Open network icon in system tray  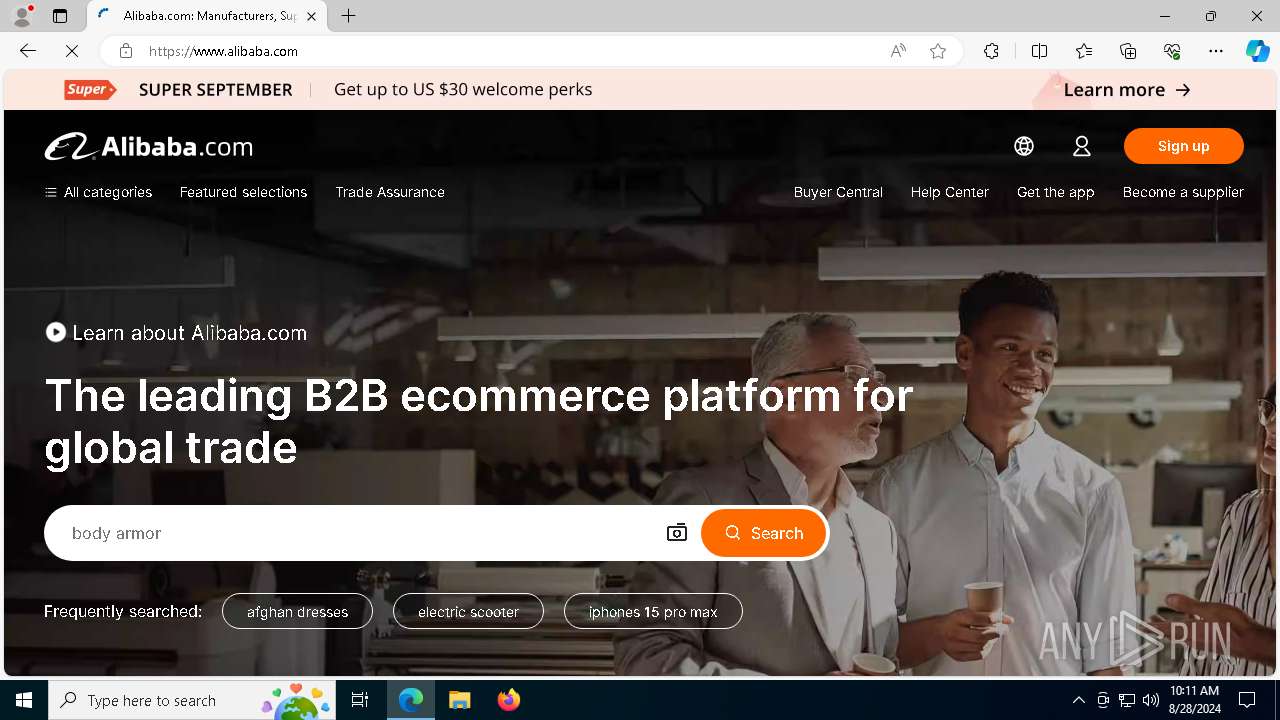[1127, 700]
